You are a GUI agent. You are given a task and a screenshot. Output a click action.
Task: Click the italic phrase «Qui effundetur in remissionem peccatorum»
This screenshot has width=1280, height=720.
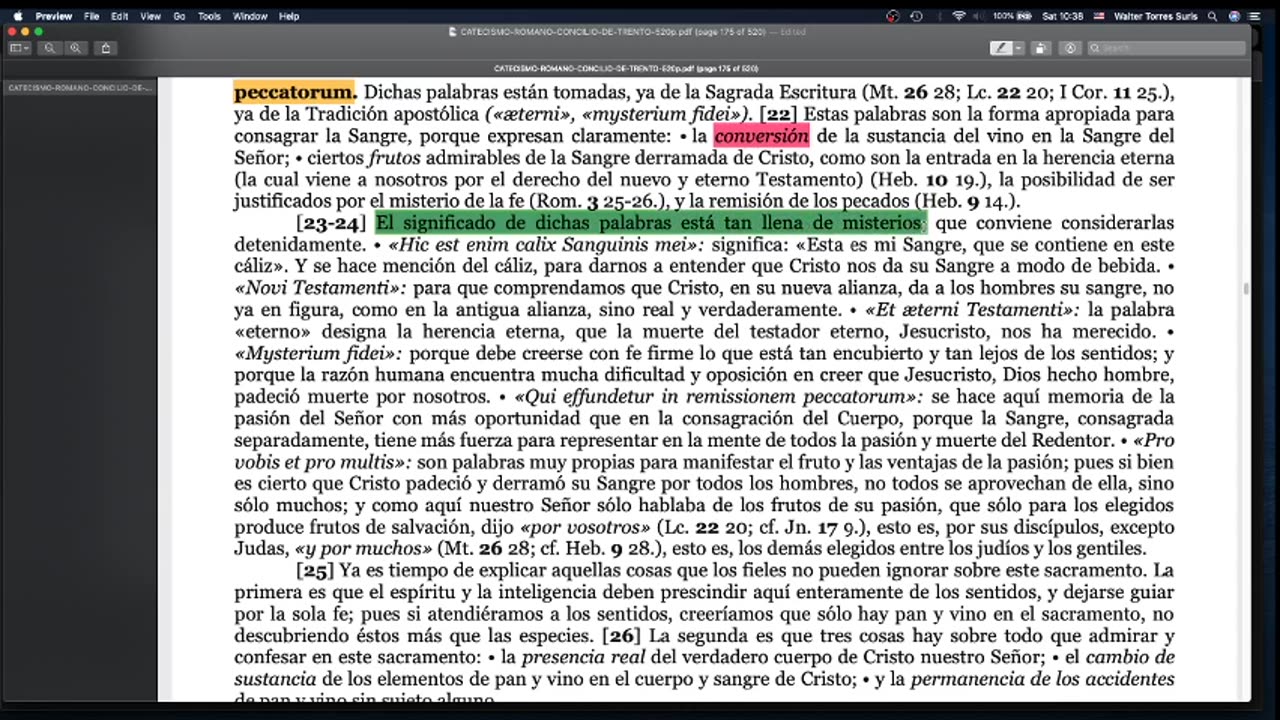point(719,397)
